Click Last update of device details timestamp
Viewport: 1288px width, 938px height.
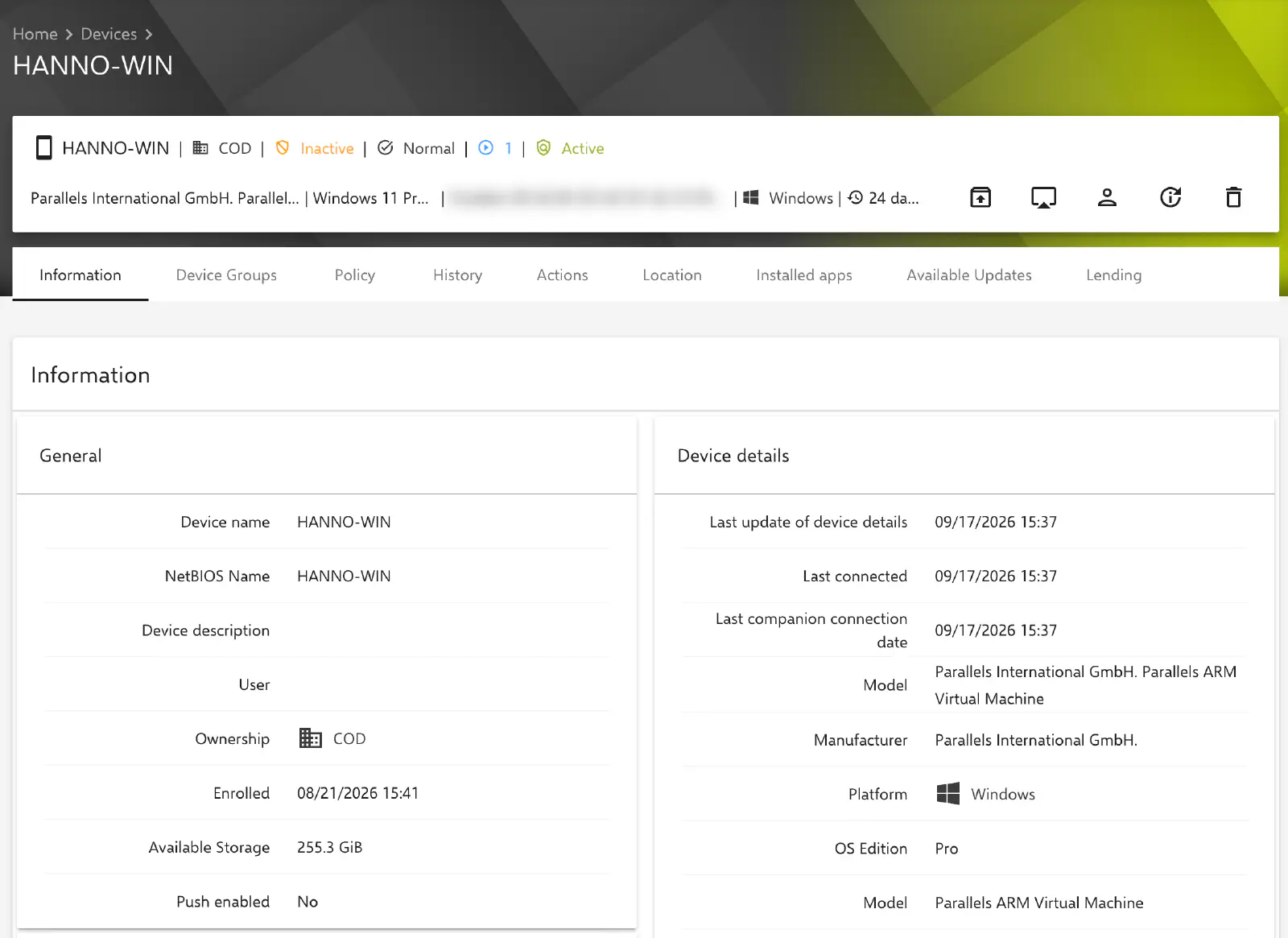pos(996,522)
